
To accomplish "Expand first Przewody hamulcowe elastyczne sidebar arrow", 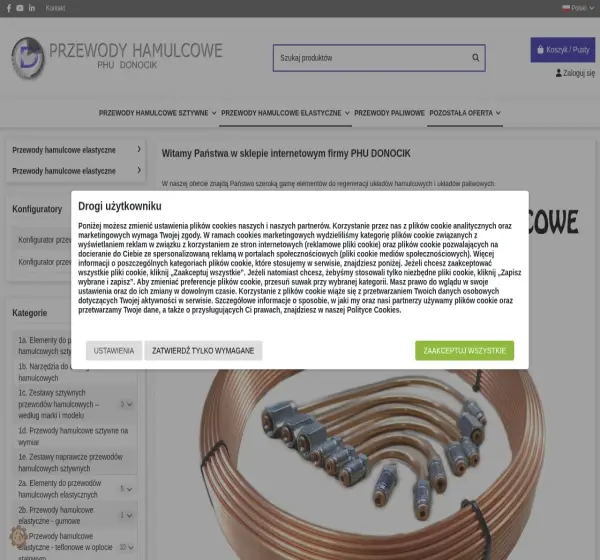I will (139, 149).
